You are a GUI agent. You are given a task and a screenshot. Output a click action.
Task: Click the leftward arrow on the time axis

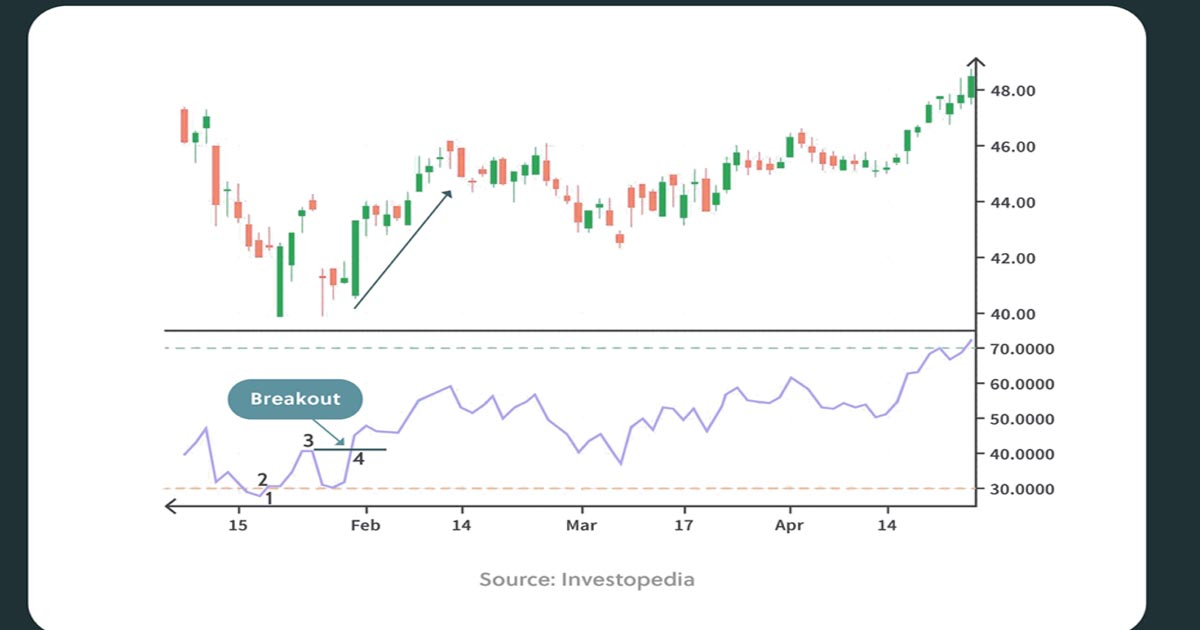point(172,506)
